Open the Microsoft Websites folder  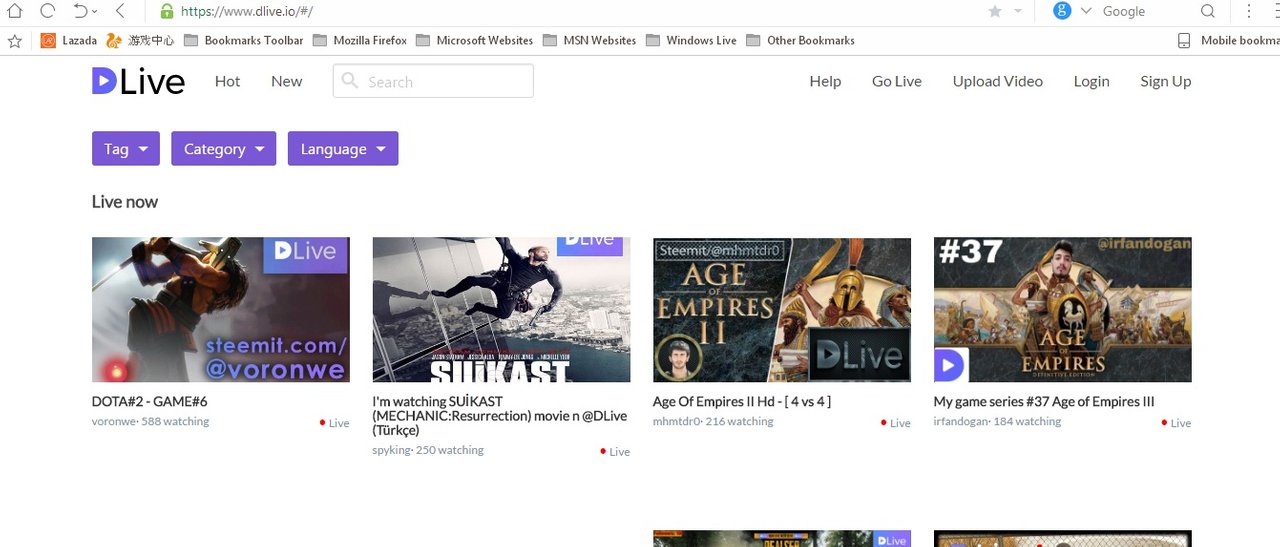click(475, 41)
